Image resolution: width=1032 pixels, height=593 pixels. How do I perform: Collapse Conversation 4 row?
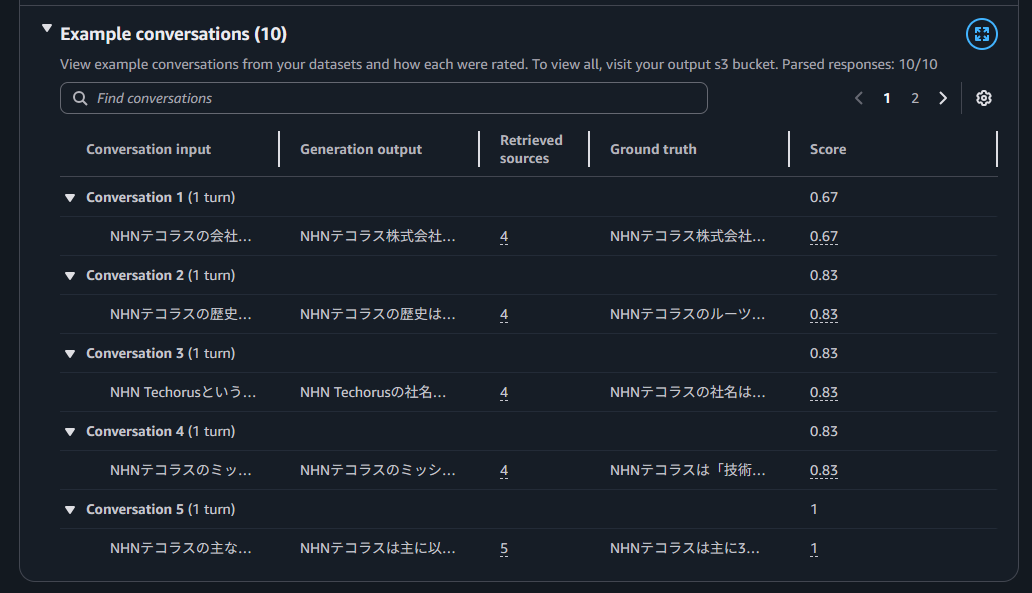(70, 432)
